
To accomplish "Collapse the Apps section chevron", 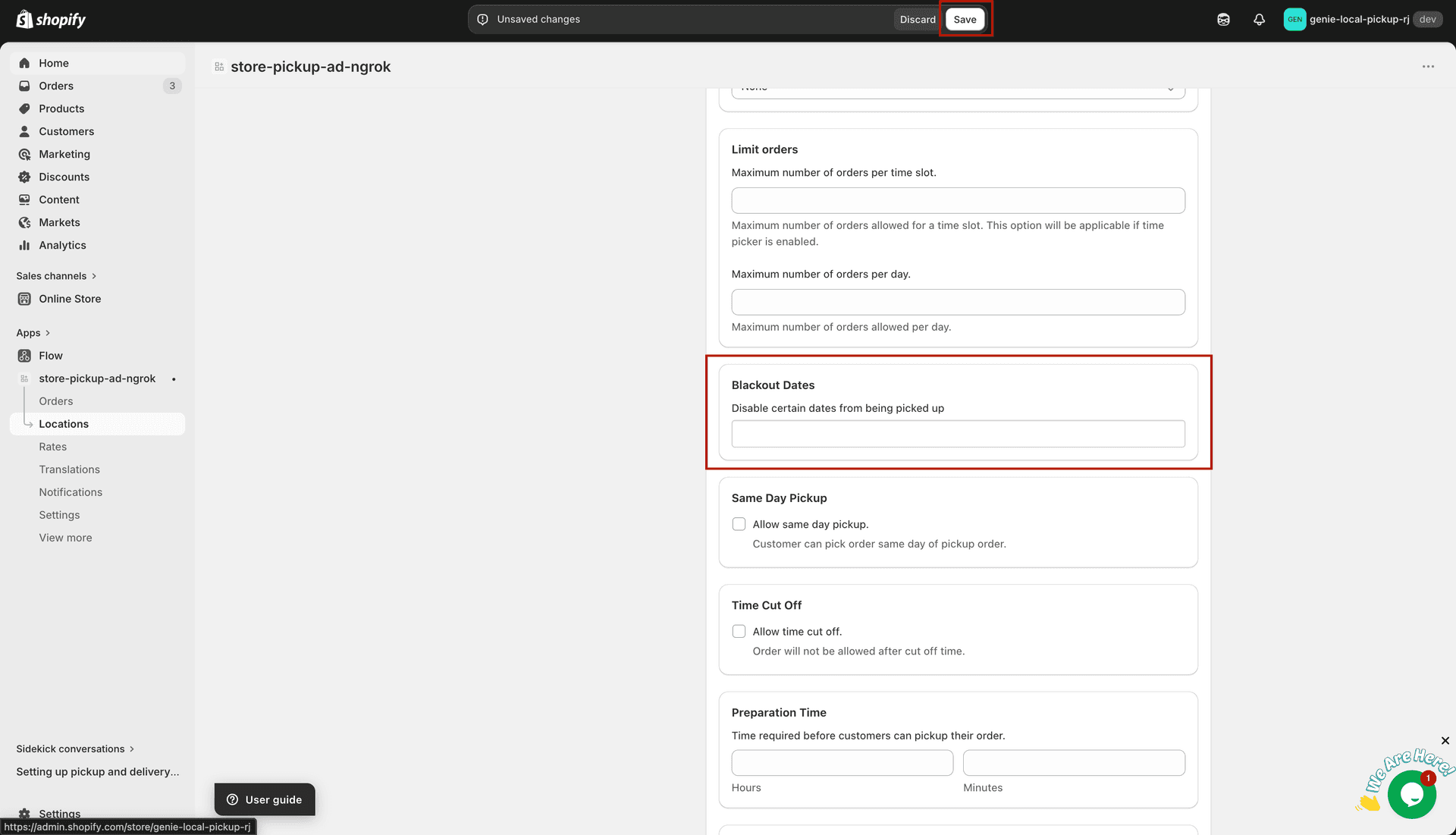I will coord(47,332).
